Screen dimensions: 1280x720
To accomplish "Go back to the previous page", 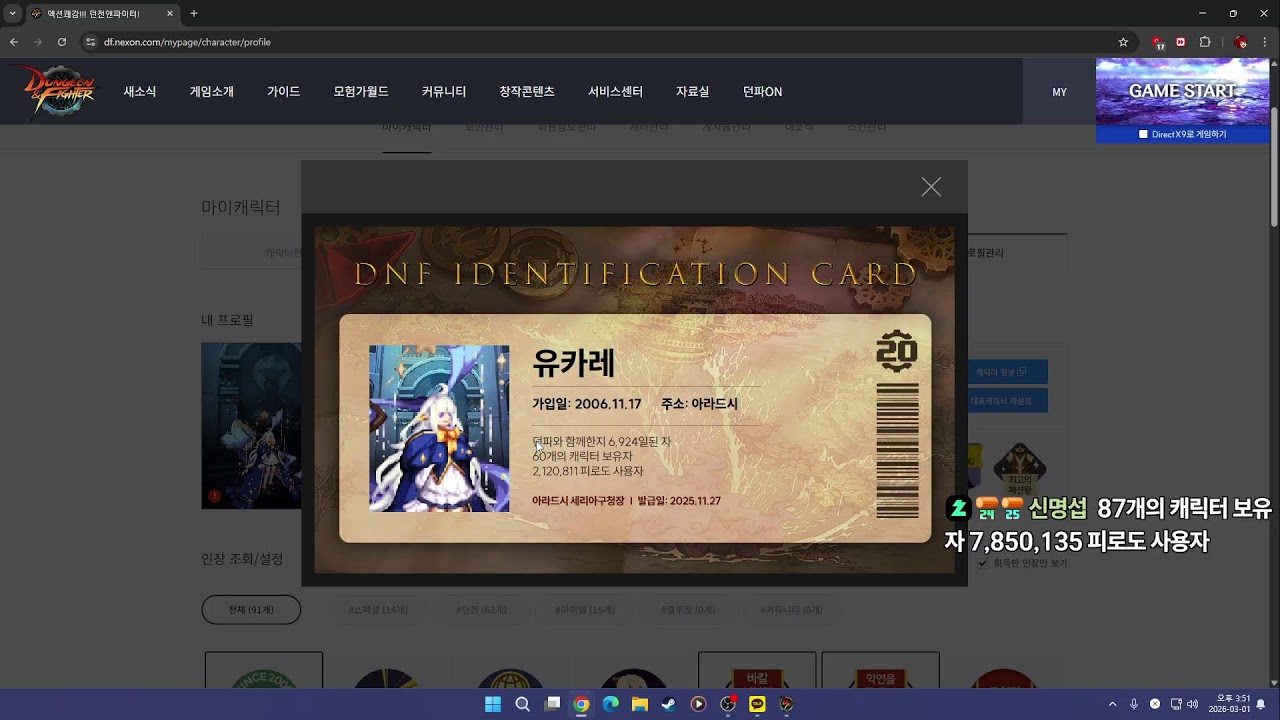I will pyautogui.click(x=14, y=42).
